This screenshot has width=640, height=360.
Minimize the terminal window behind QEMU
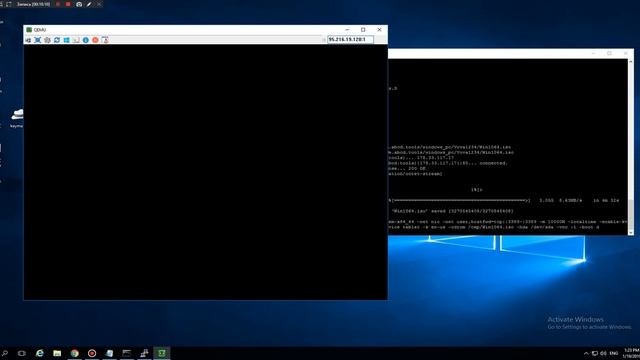tap(593, 53)
